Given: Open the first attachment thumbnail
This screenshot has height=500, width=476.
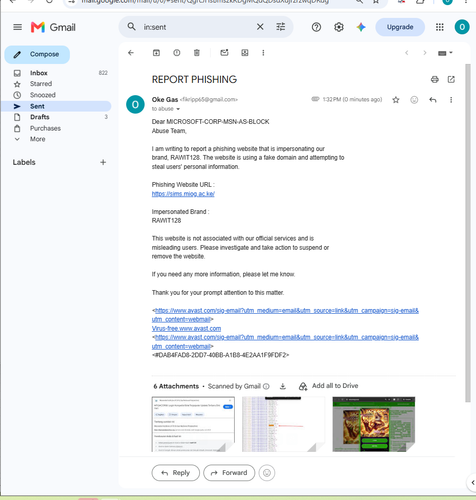Looking at the screenshot, I should coord(193,424).
